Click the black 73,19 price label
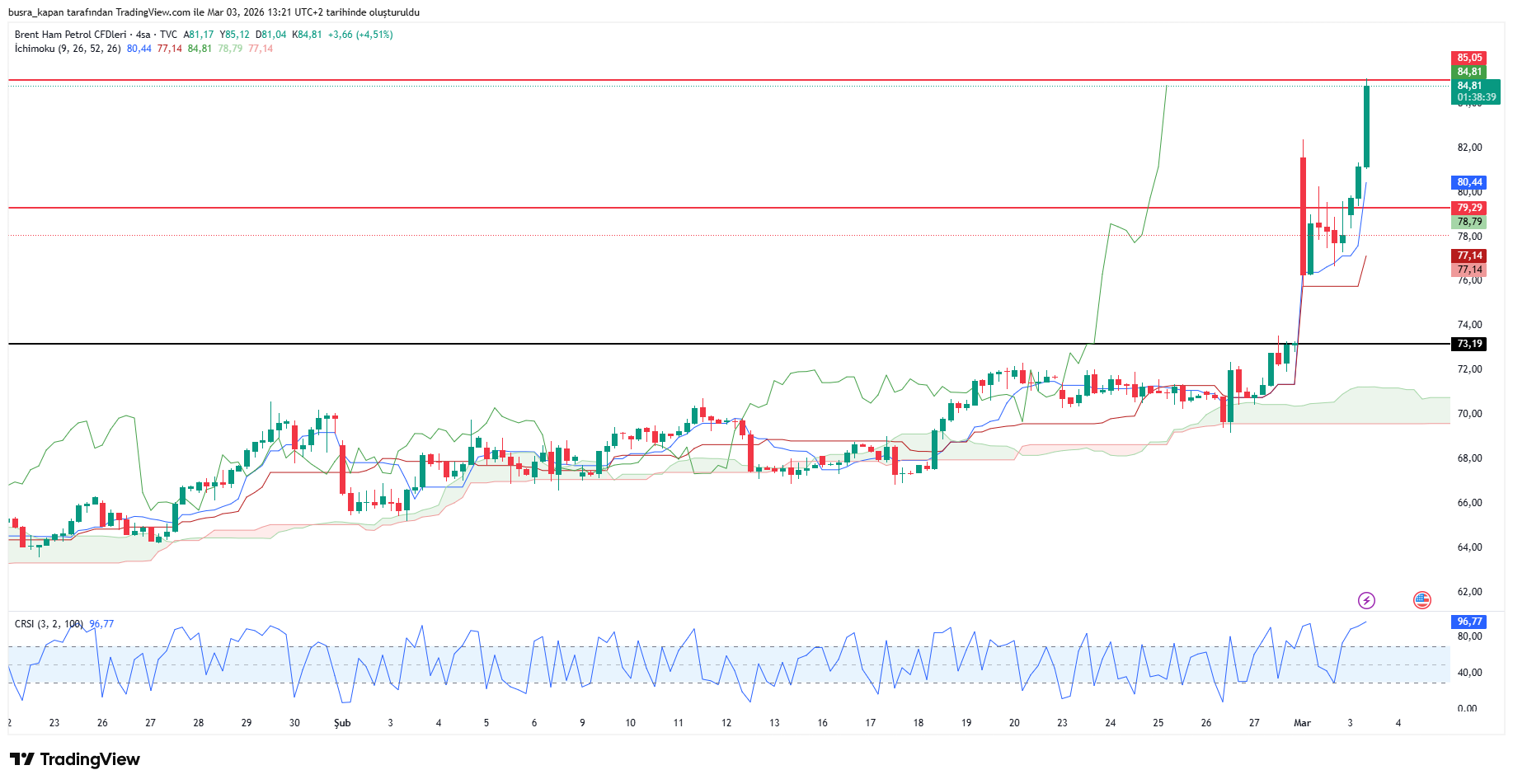The image size is (1513, 784). click(x=1468, y=344)
